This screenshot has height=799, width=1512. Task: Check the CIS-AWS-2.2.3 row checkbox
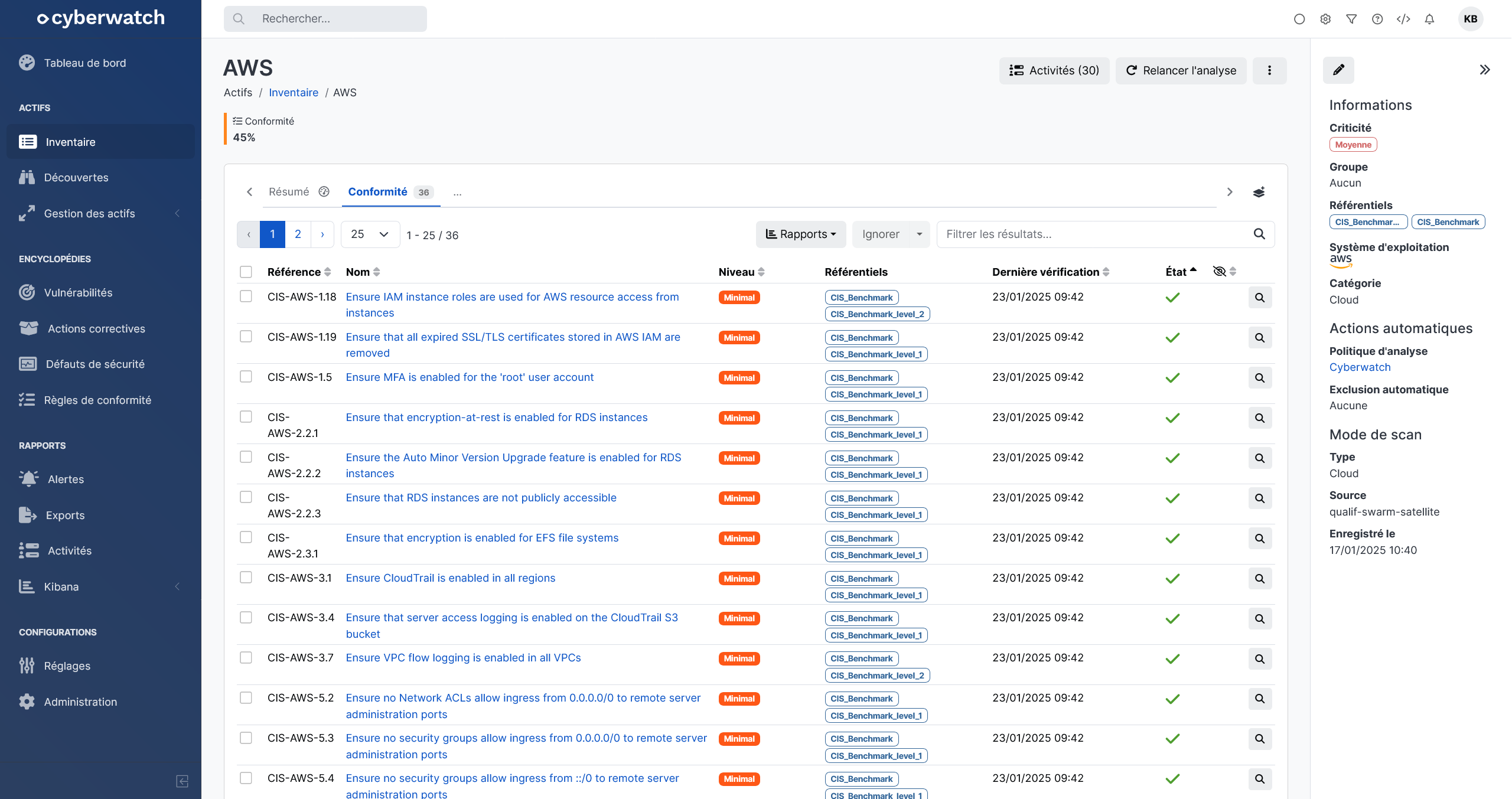(x=246, y=497)
